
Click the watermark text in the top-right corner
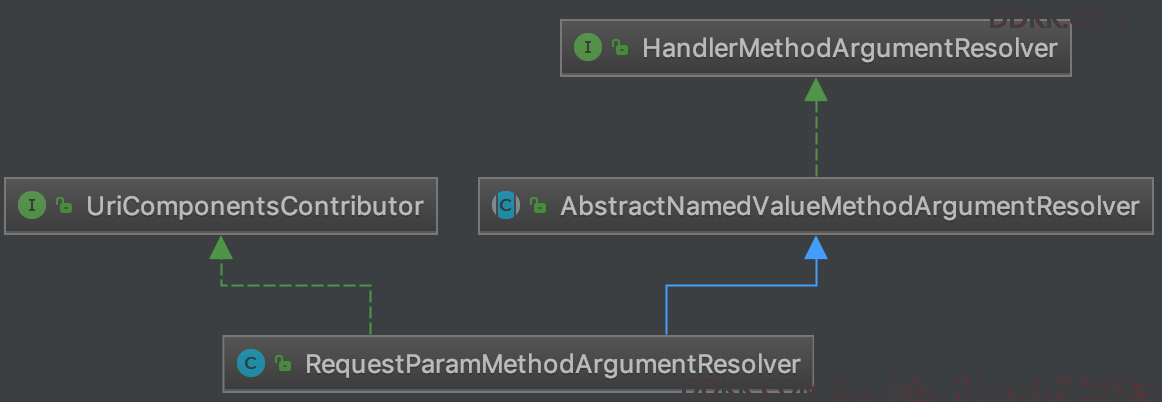1058,16
